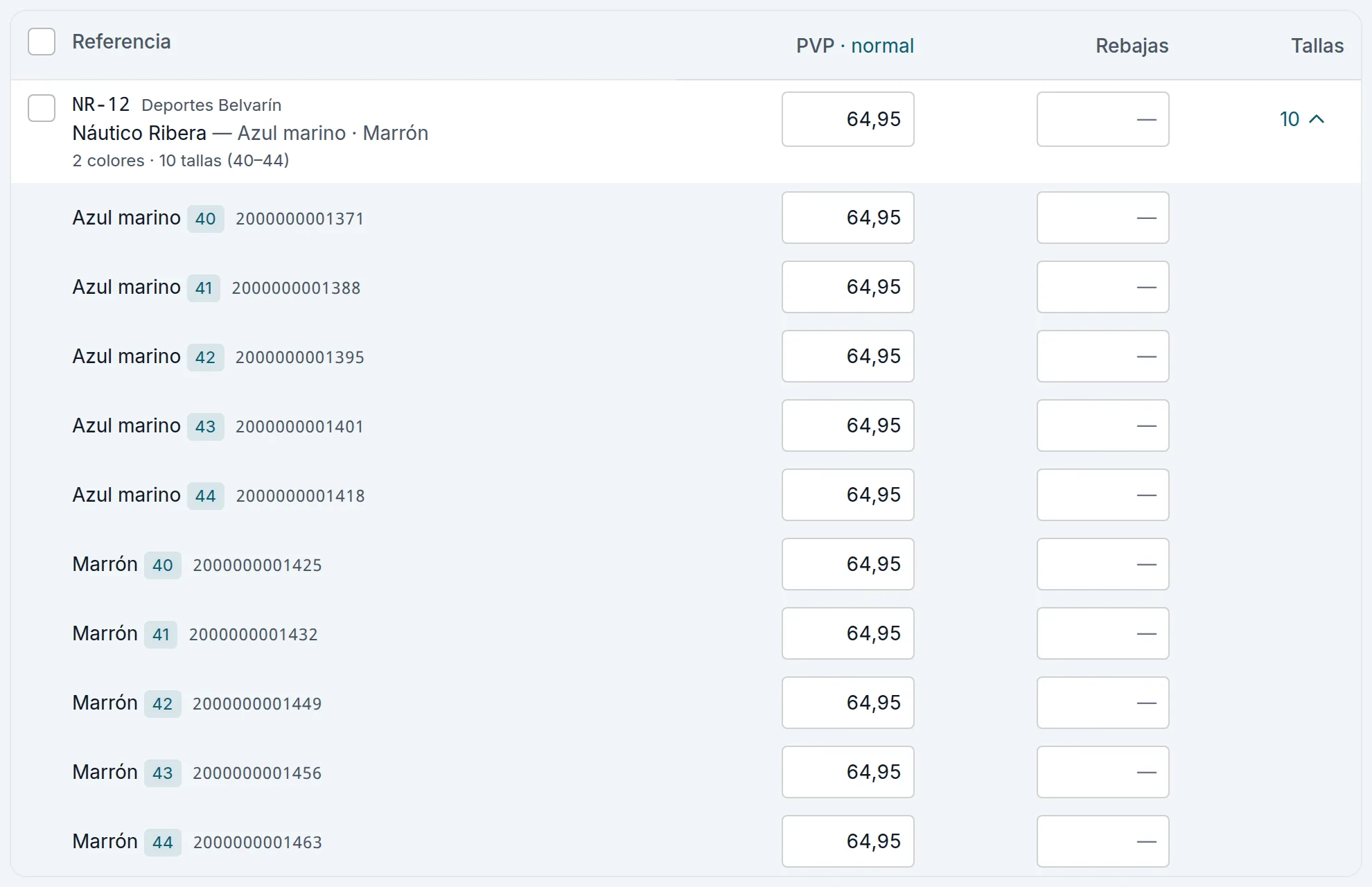The width and height of the screenshot is (1372, 887).
Task: Set Rebajas for Azul marino 43
Action: point(1103,425)
